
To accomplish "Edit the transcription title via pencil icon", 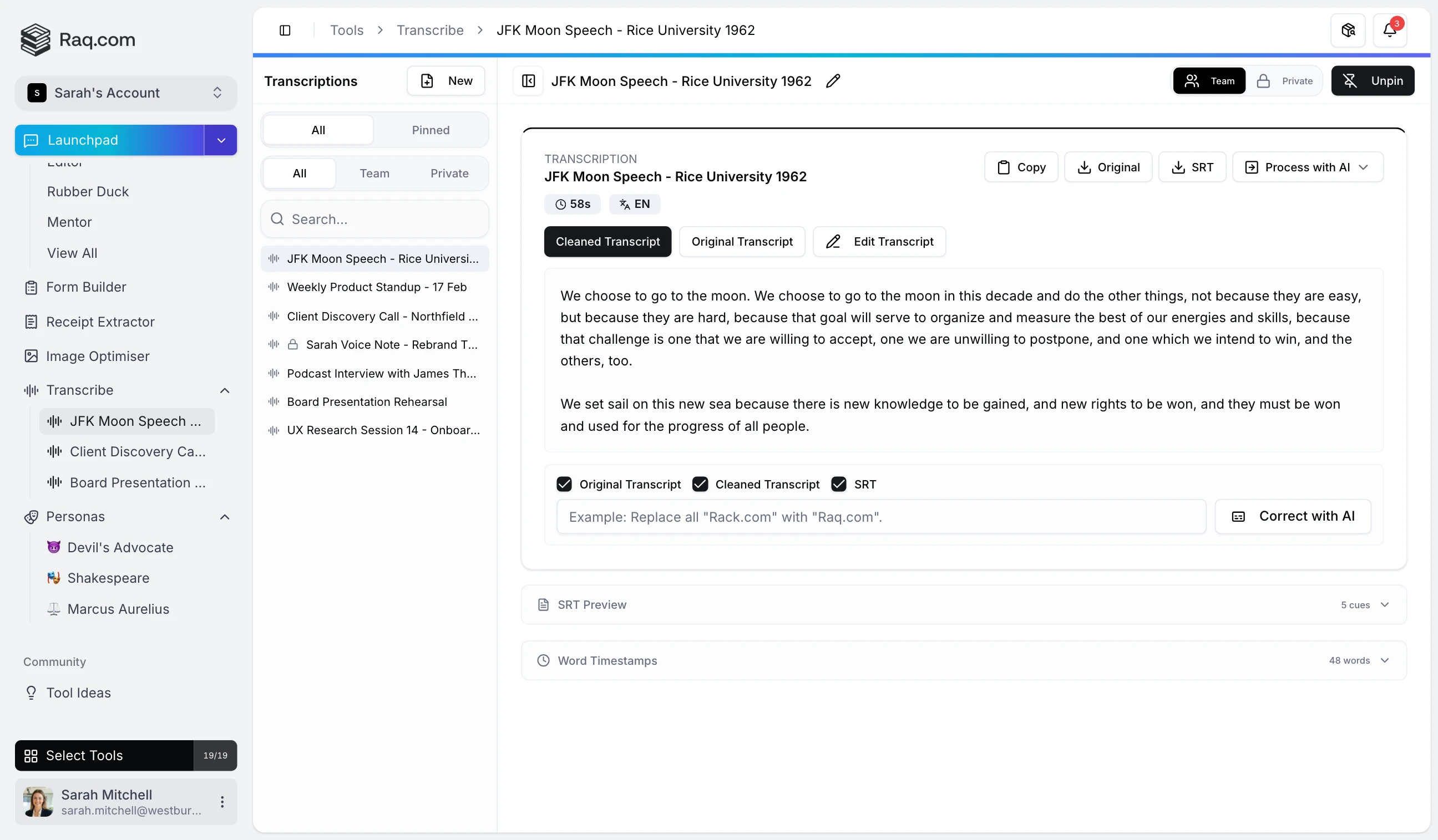I will (833, 81).
